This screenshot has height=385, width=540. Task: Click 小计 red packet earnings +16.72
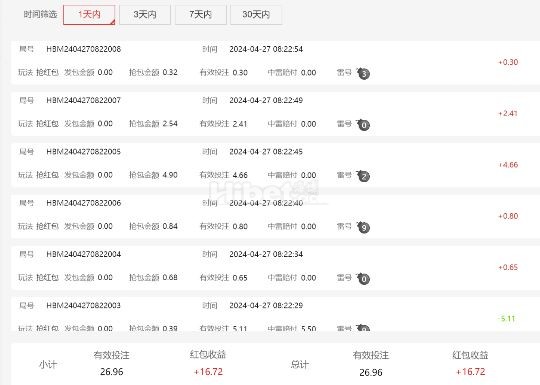[208, 372]
